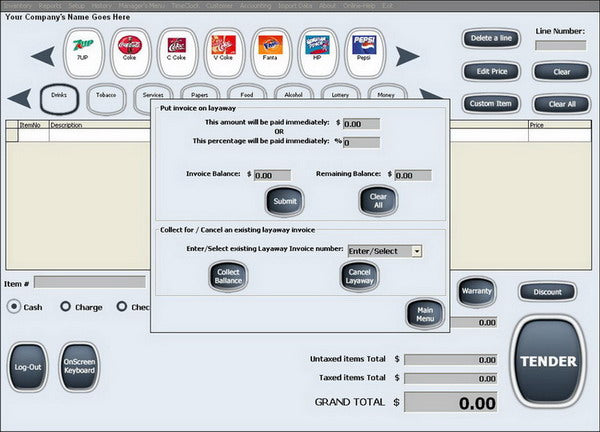600x432 pixels.
Task: Click the Remaining Balance field
Action: point(413,176)
